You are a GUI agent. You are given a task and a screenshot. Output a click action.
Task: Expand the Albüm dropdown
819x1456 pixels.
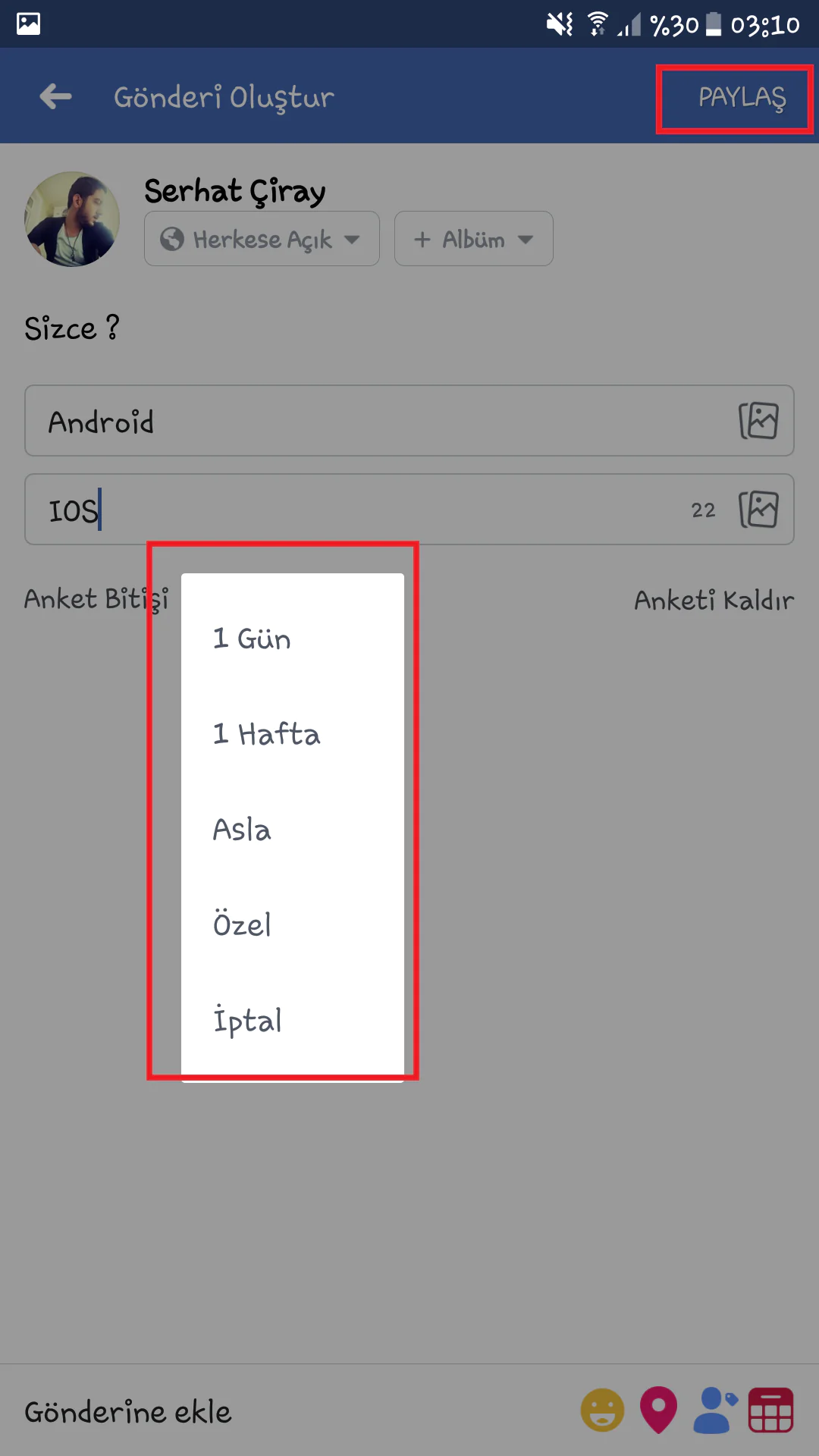(473, 239)
